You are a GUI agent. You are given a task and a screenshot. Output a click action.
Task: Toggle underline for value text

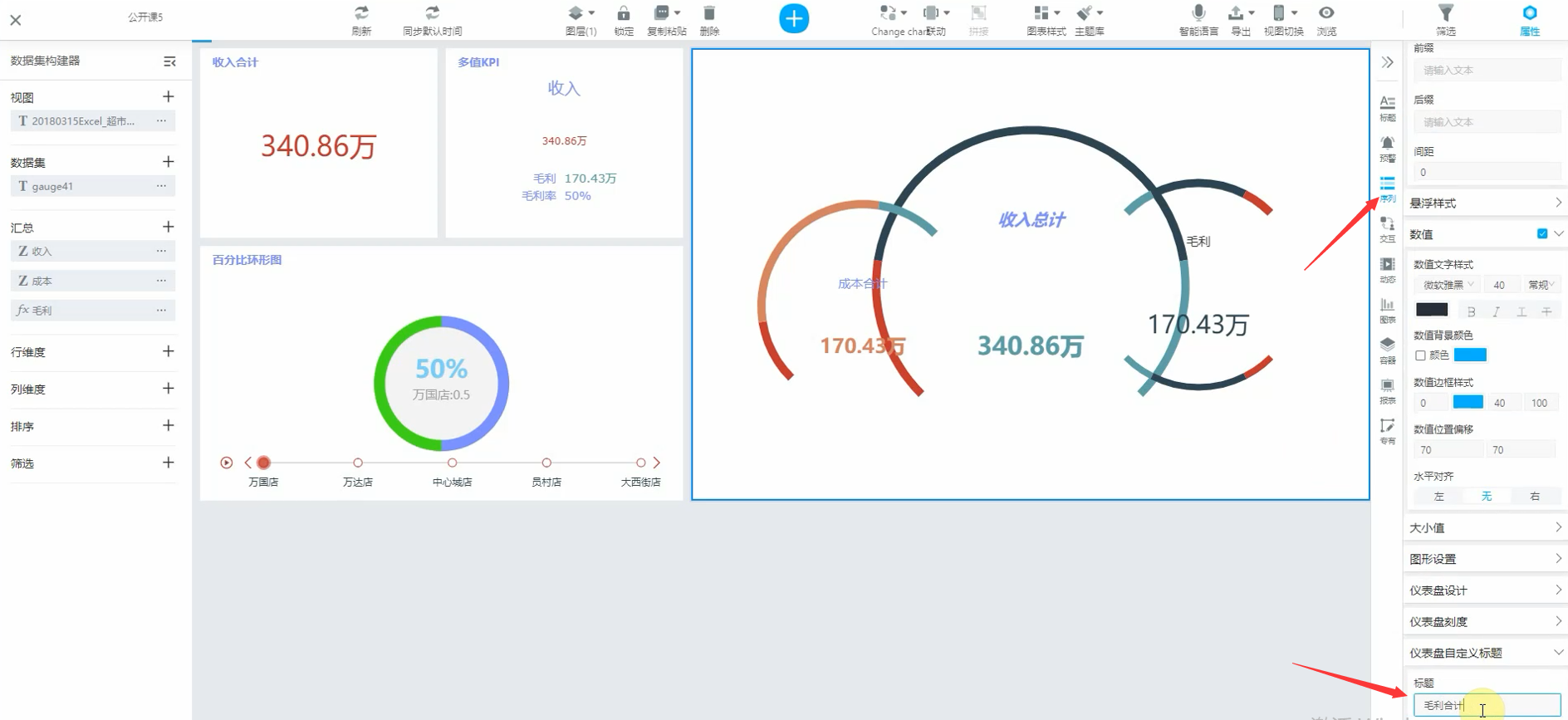(x=1521, y=311)
